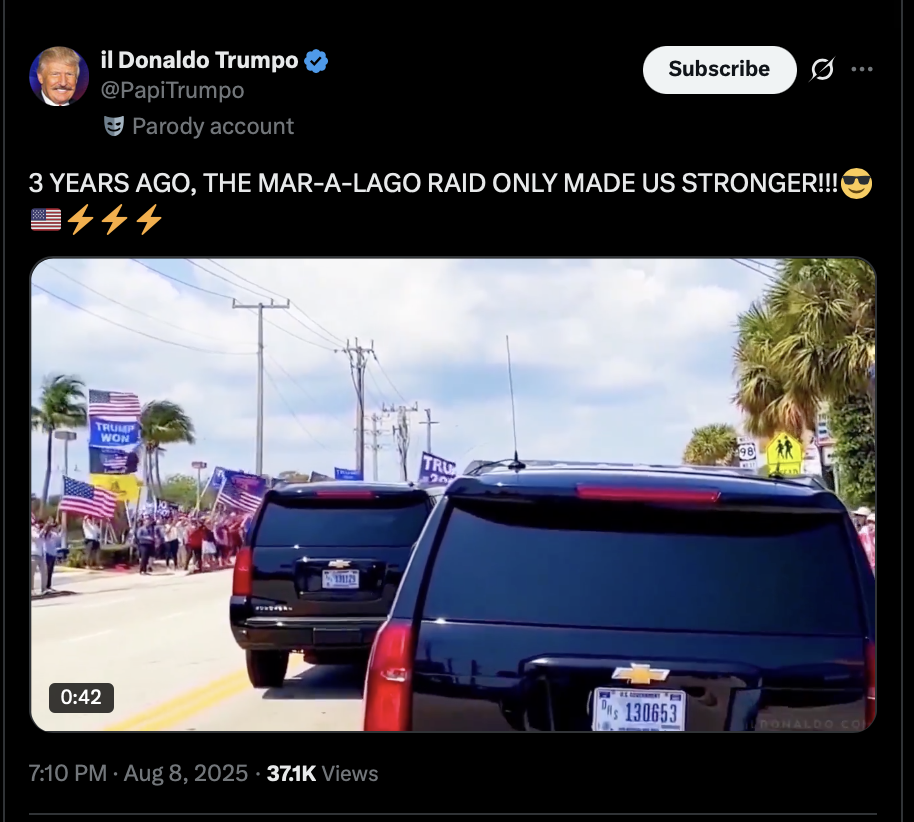This screenshot has width=914, height=822.
Task: Click the Subscribe button
Action: pos(719,69)
